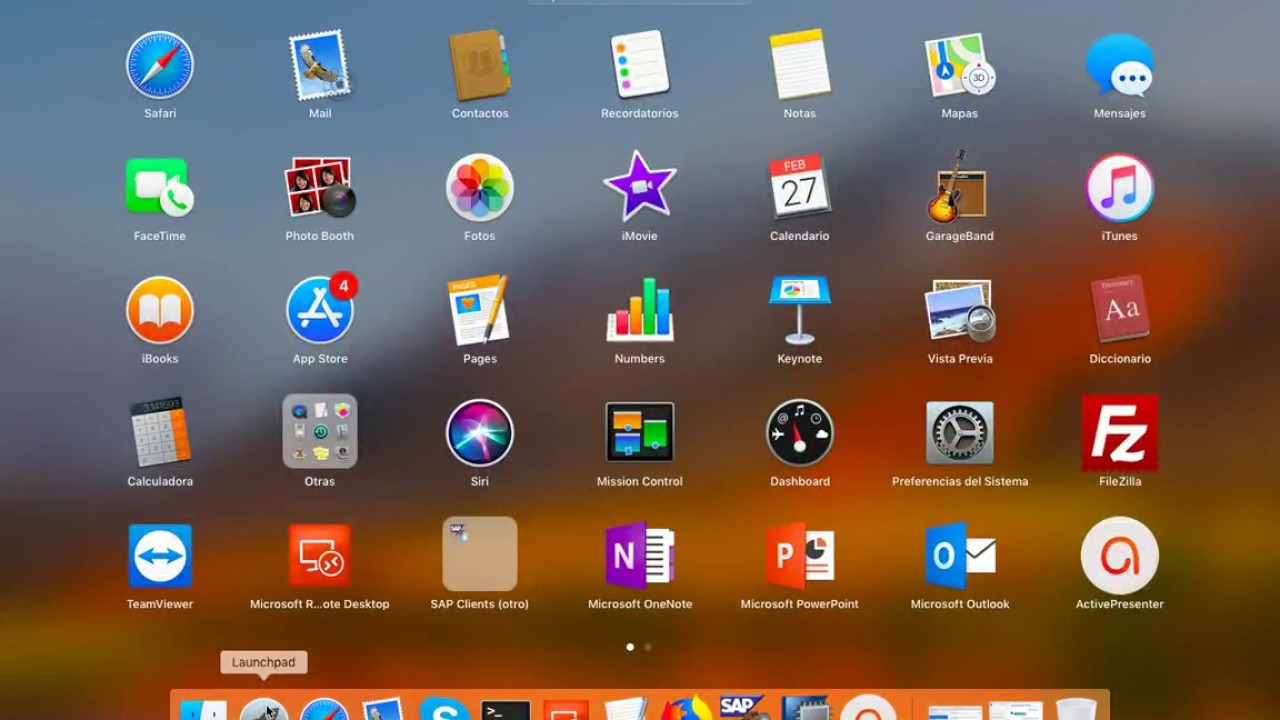Open SAP app from the Dock
1280x720 pixels.
[x=743, y=707]
